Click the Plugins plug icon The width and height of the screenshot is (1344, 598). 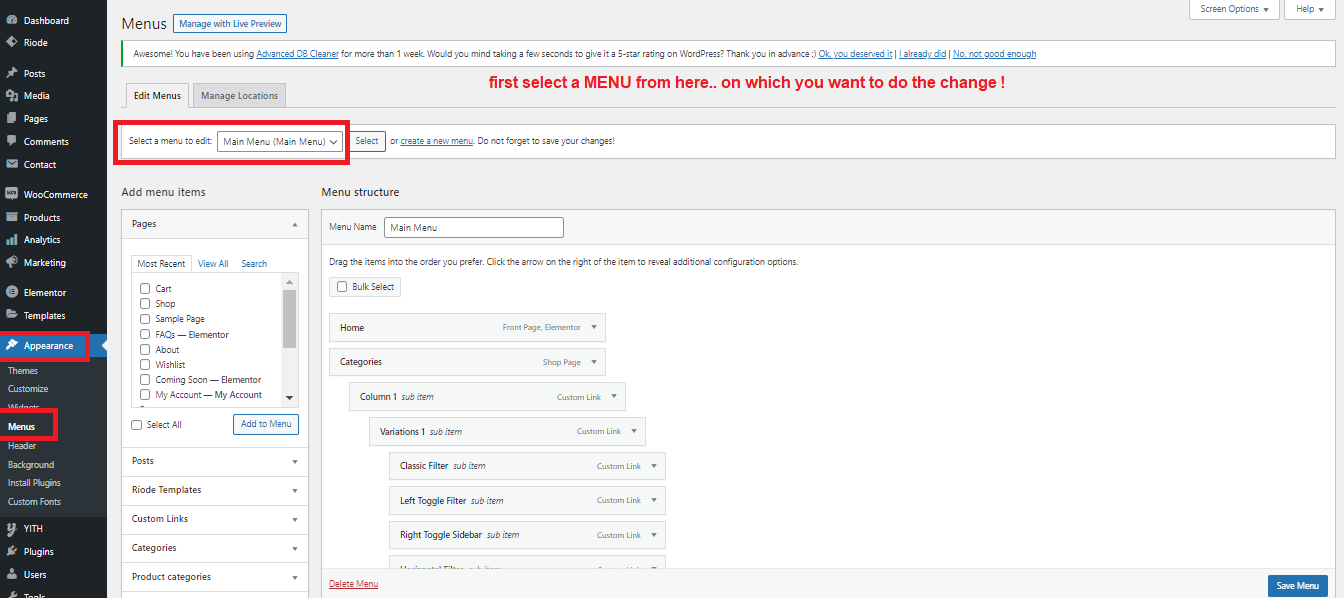pos(12,551)
